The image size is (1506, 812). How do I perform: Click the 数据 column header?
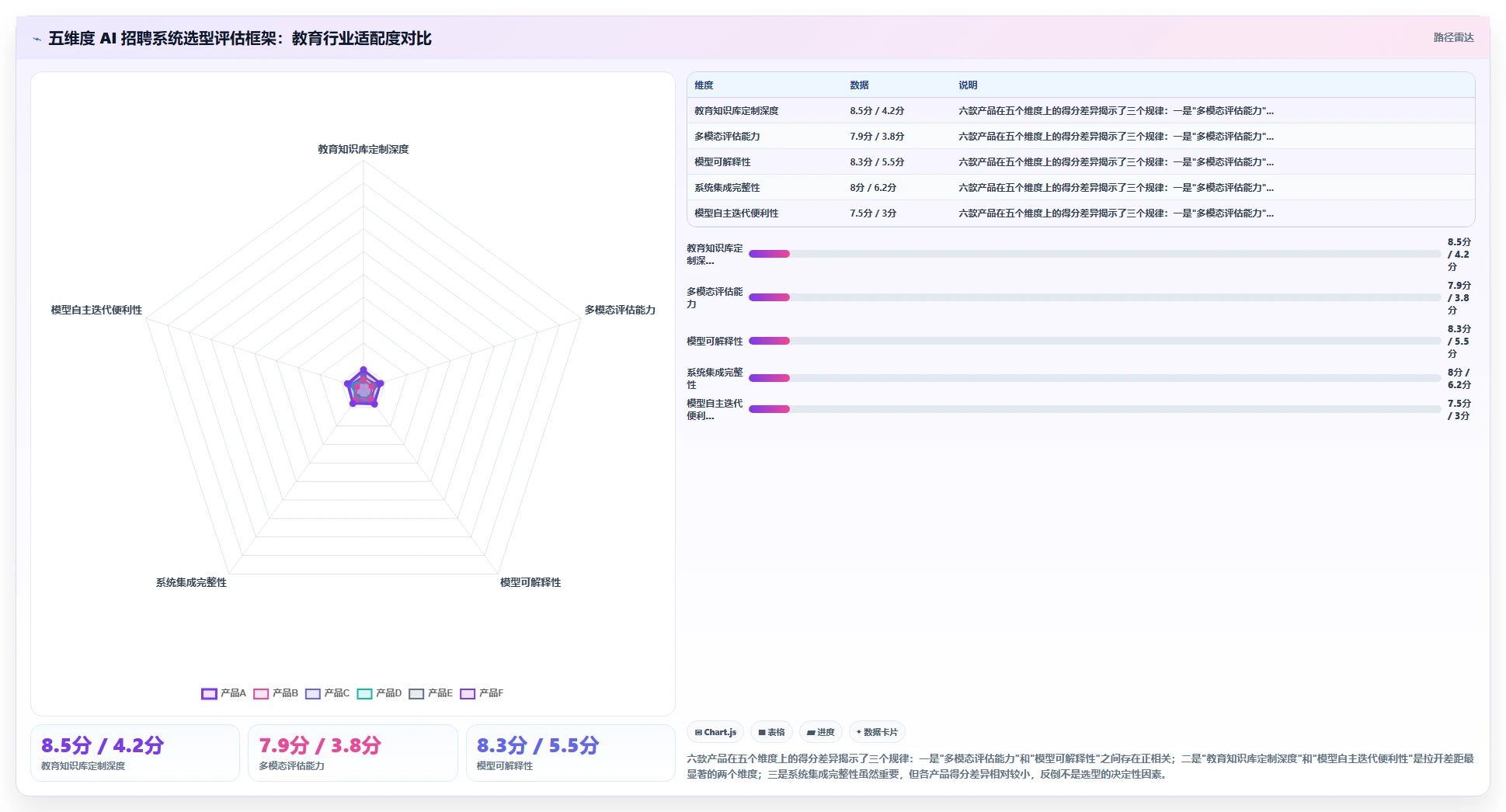click(x=859, y=85)
